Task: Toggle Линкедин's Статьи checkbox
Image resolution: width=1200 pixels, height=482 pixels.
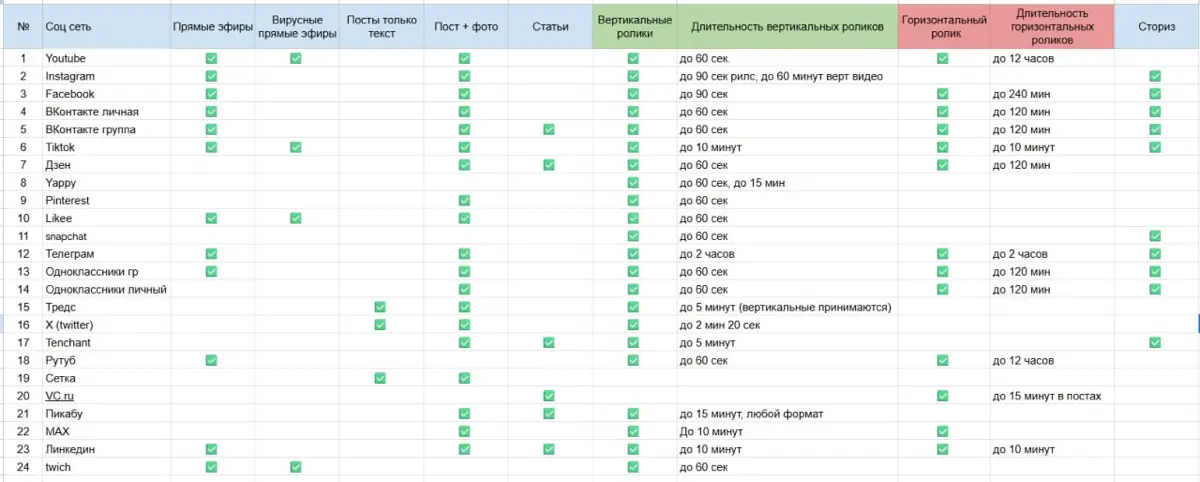Action: pos(549,449)
